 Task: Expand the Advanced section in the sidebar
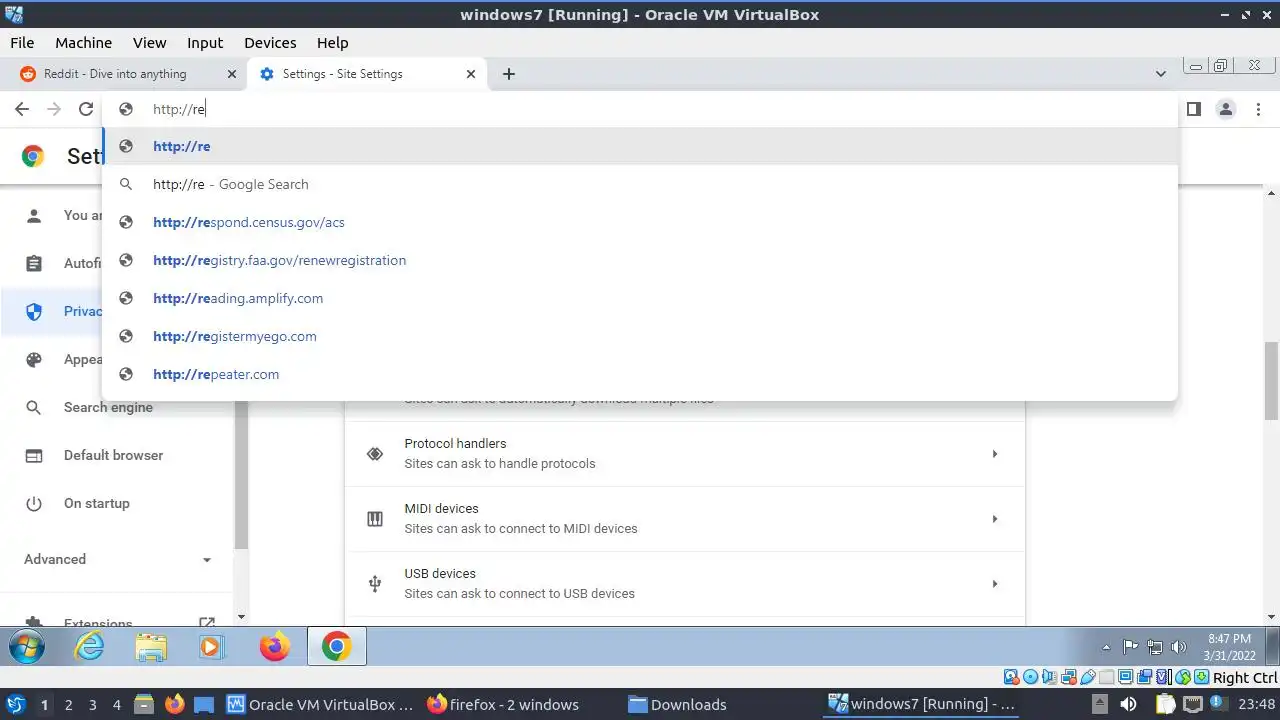point(118,559)
